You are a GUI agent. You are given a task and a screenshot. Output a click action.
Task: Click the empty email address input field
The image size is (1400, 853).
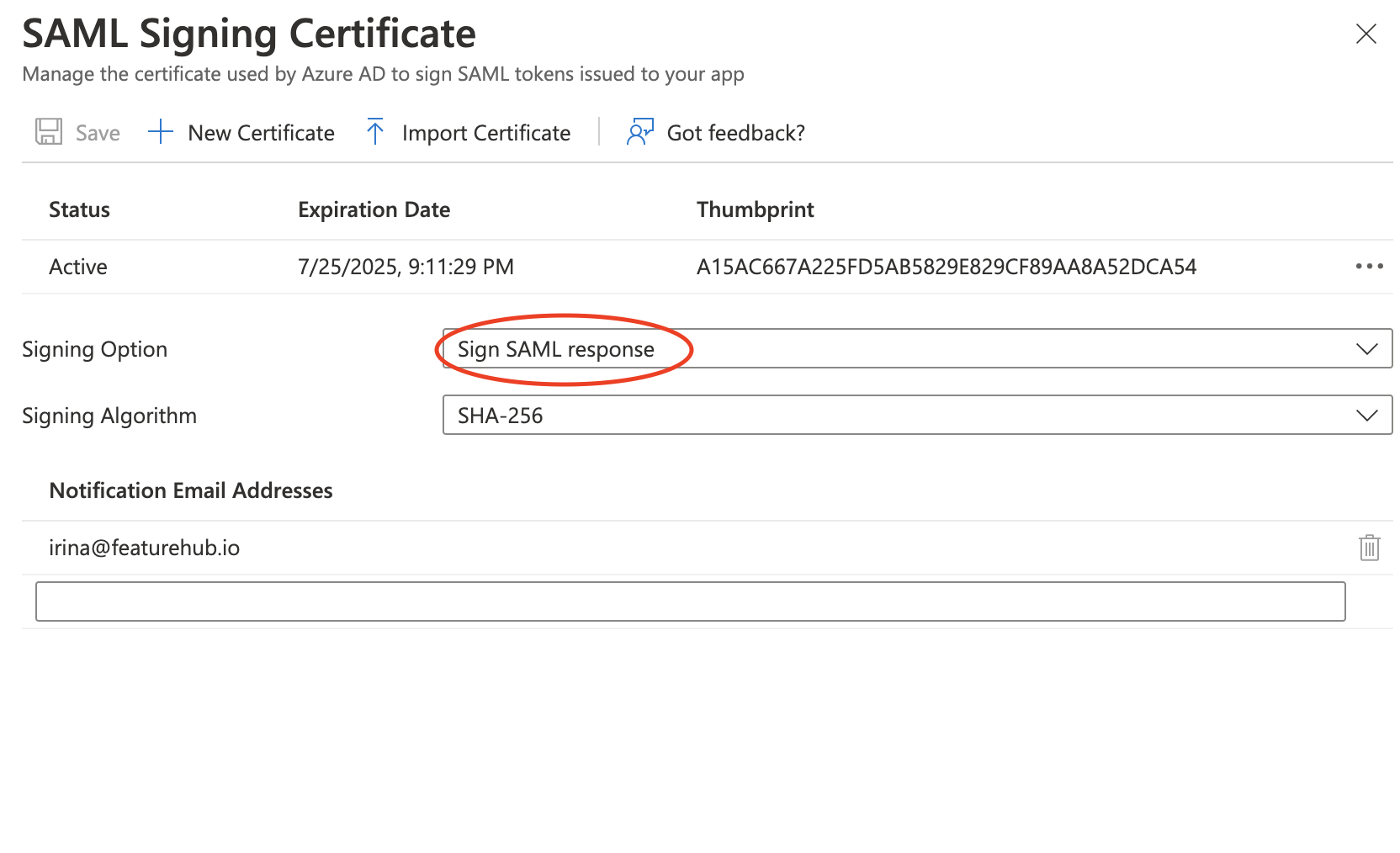click(690, 601)
